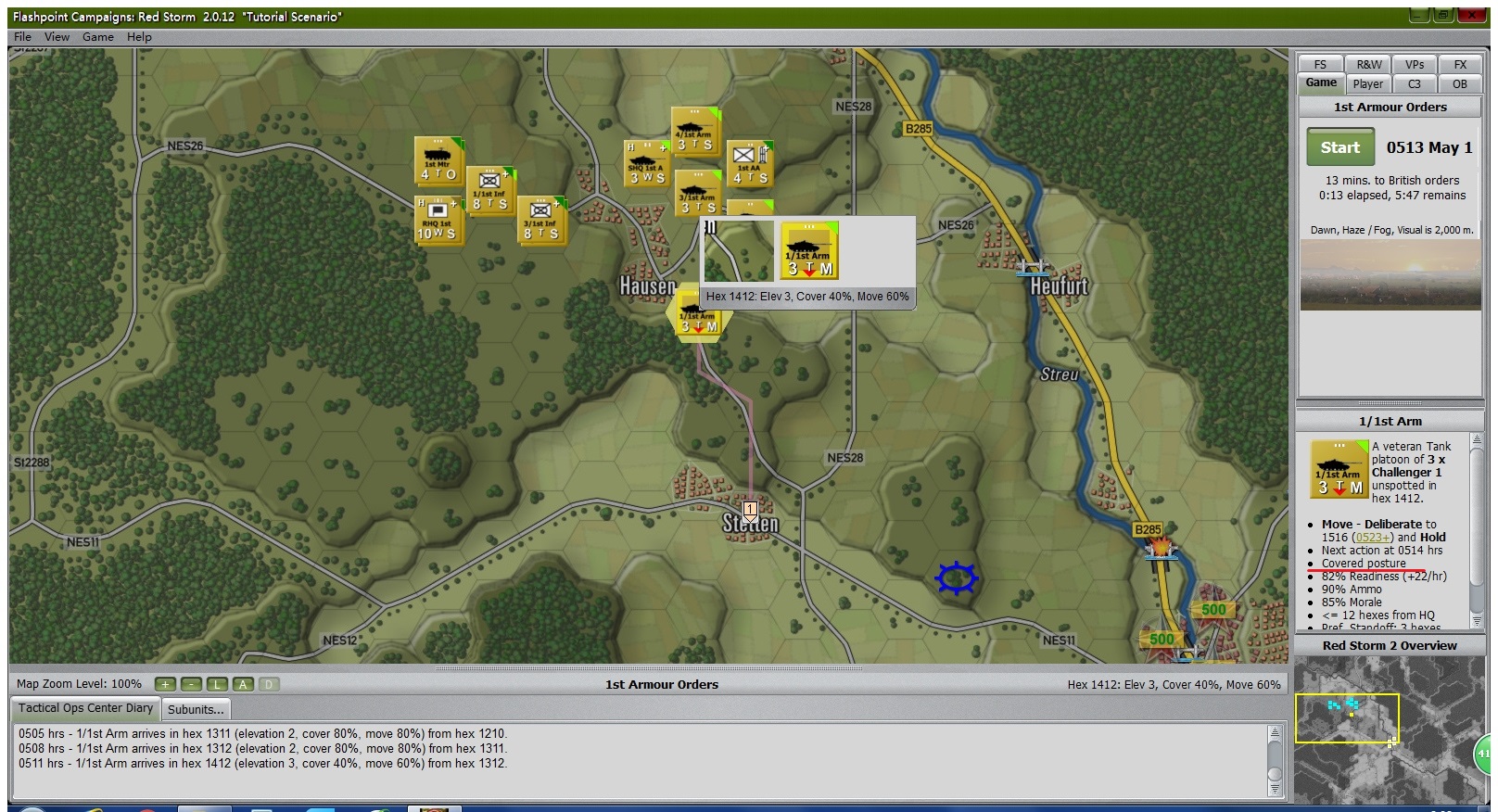The width and height of the screenshot is (1498, 812).
Task: Switch to the R&W tab
Action: click(x=1369, y=64)
